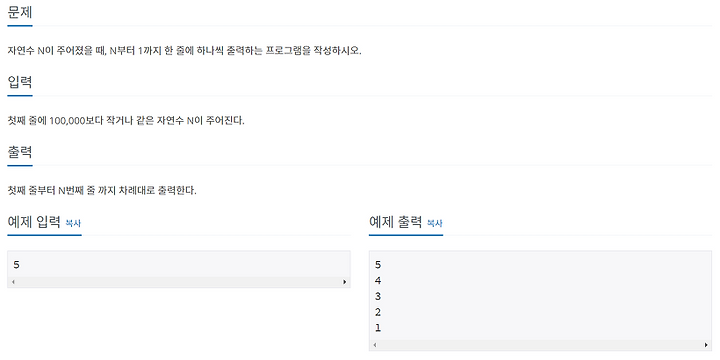Click the line 4 in sample output
The image size is (720, 360).
pos(378,281)
